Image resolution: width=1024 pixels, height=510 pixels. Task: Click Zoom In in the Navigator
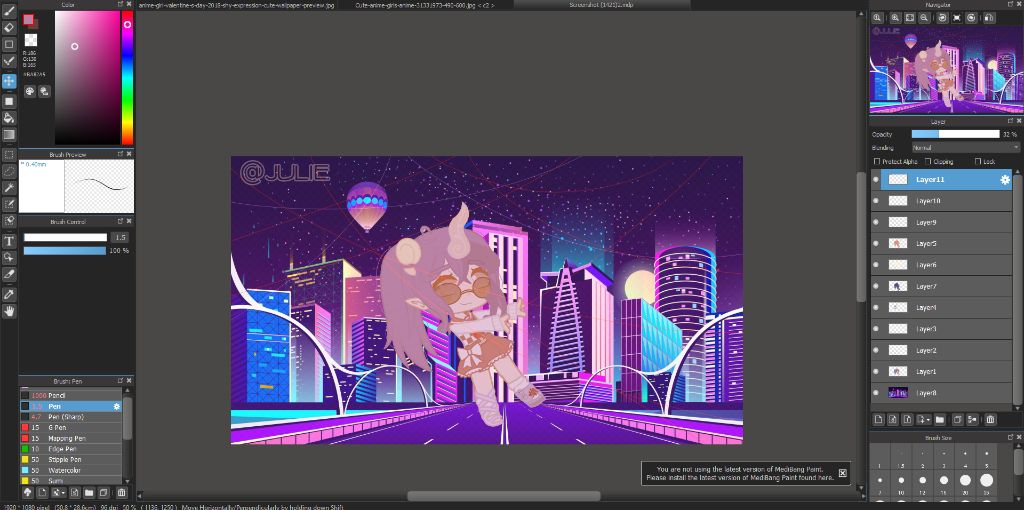click(x=895, y=18)
